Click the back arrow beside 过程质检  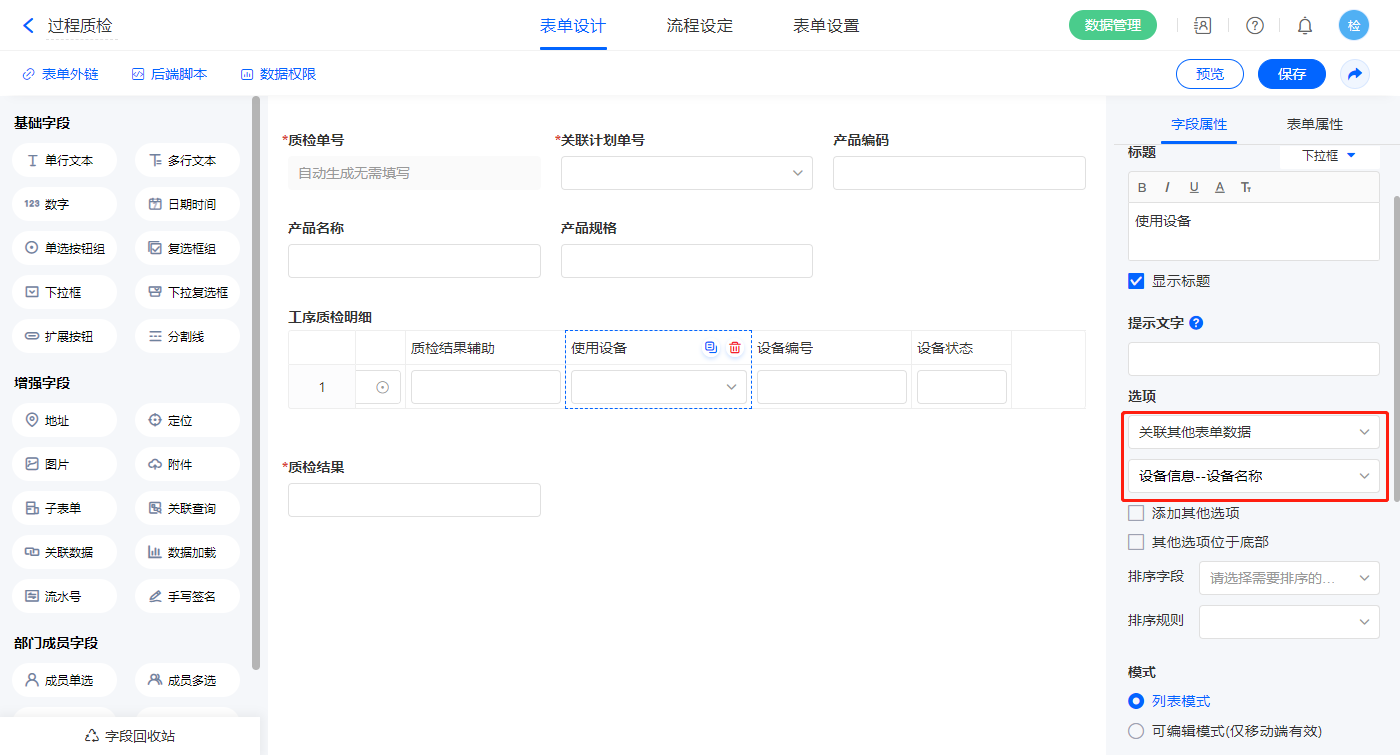point(28,26)
